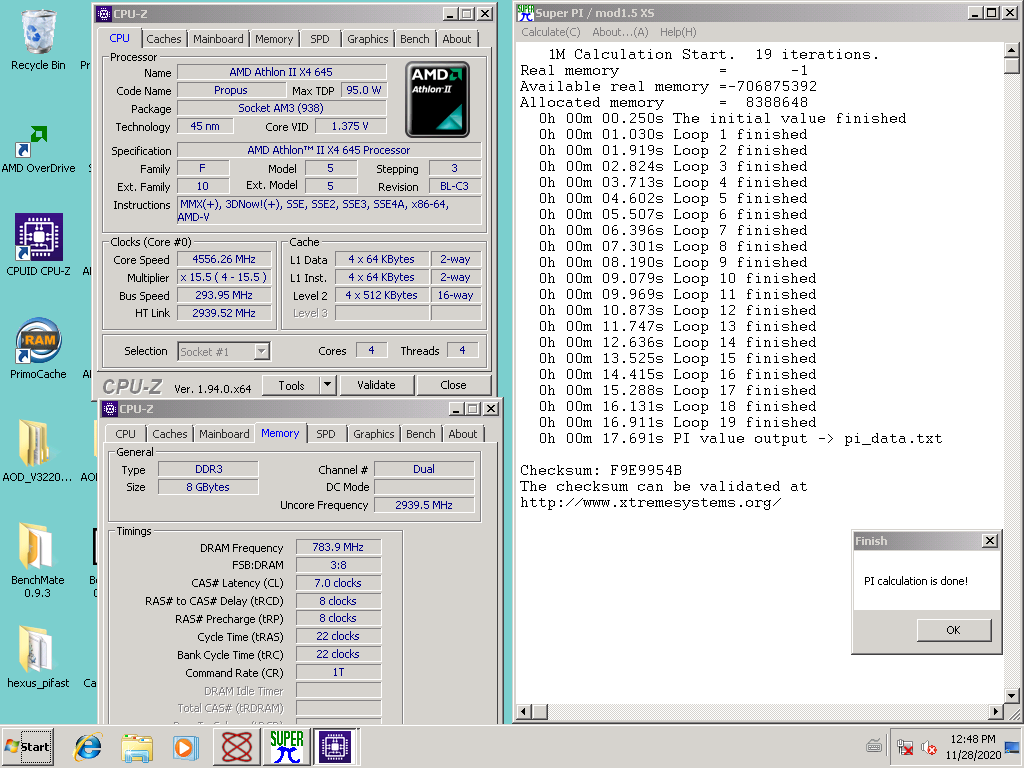Switch to Mainboard tab in top CPU-Z
The image size is (1024, 768).
tap(218, 39)
